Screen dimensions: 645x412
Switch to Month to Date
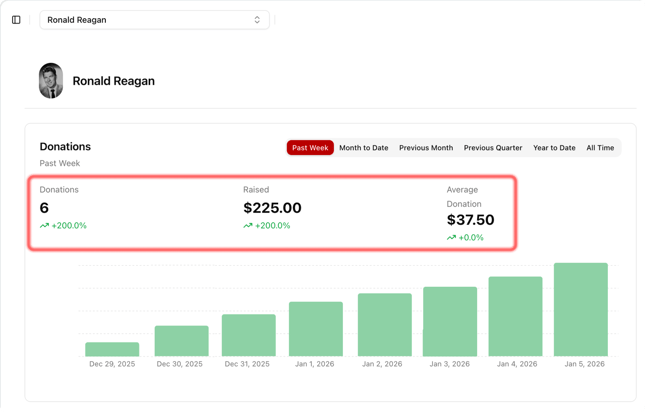pos(363,148)
